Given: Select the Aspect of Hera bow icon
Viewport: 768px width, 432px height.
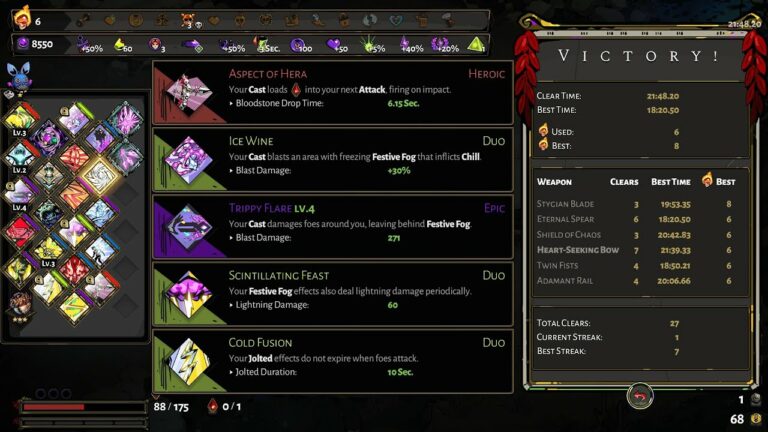Looking at the screenshot, I should pos(189,92).
